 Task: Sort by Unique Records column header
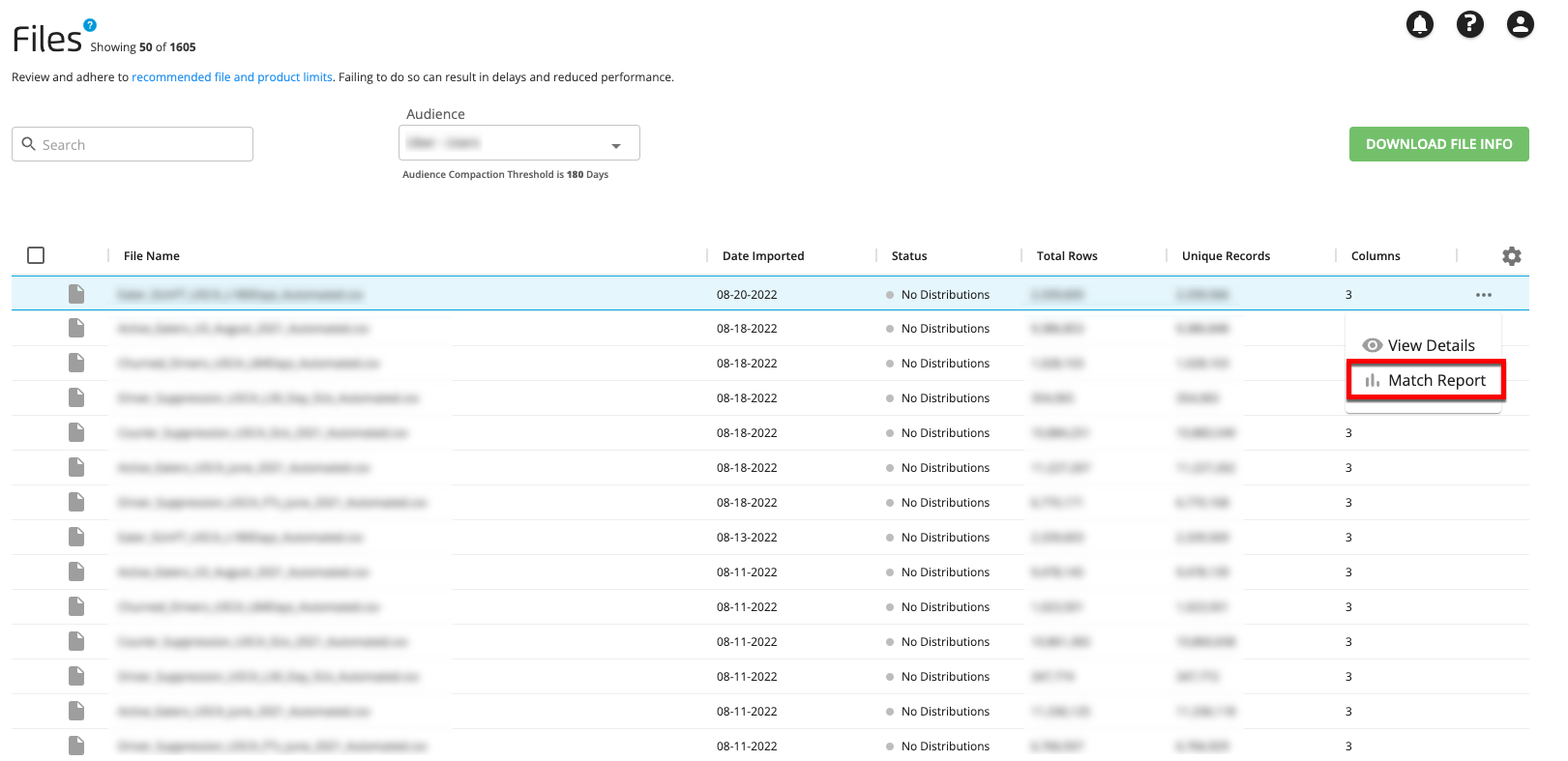pyautogui.click(x=1226, y=256)
